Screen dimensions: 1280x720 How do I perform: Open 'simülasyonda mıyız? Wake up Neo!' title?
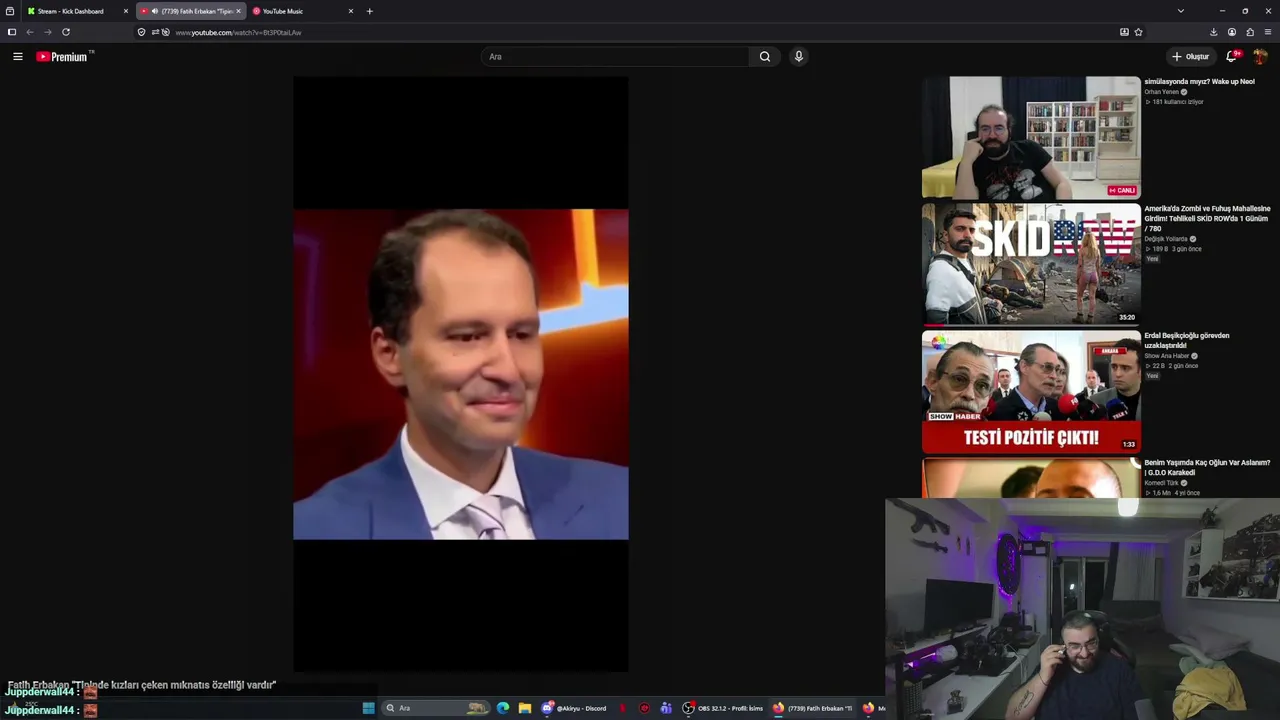(1199, 82)
